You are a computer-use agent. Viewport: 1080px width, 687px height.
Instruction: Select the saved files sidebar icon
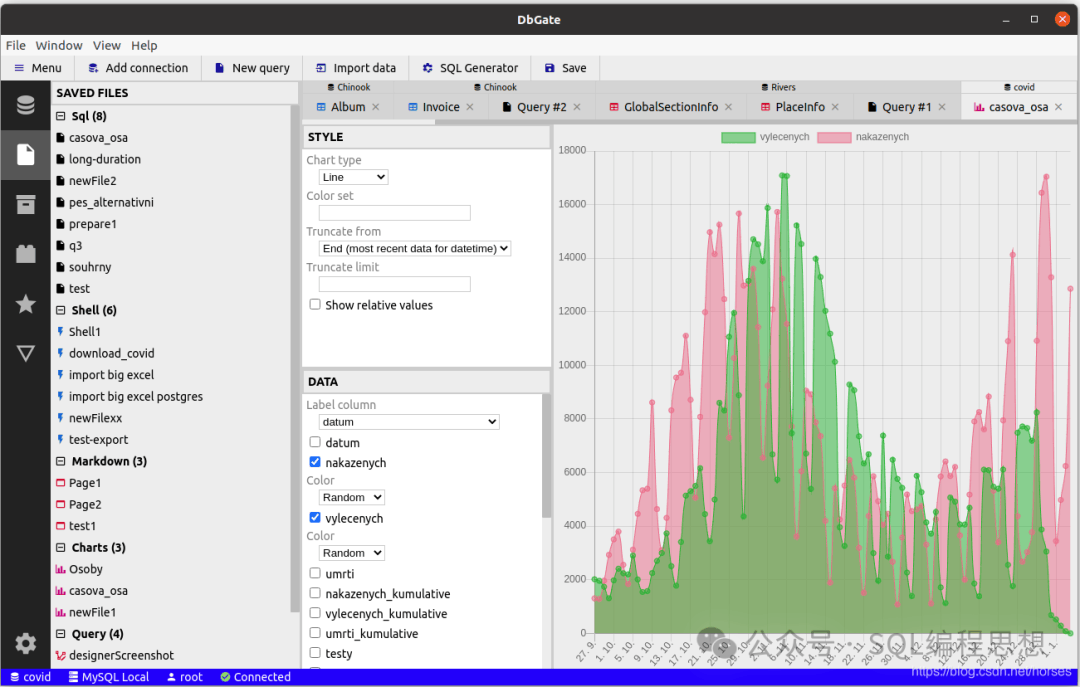(25, 155)
